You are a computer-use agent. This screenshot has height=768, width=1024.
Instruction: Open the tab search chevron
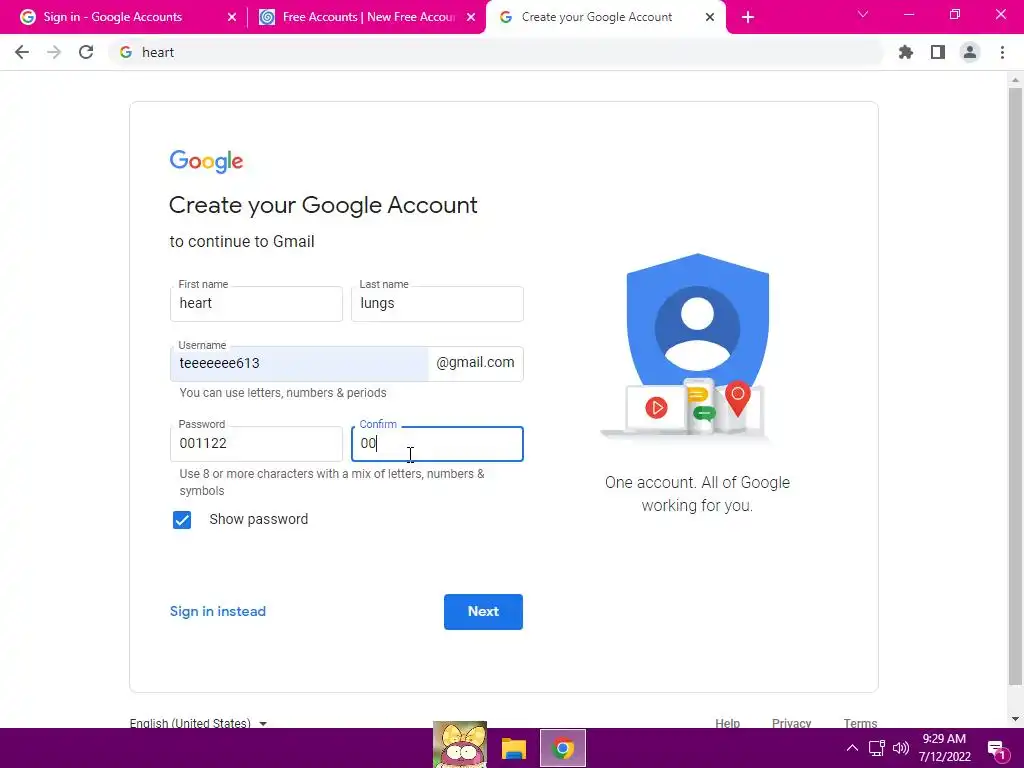click(863, 14)
